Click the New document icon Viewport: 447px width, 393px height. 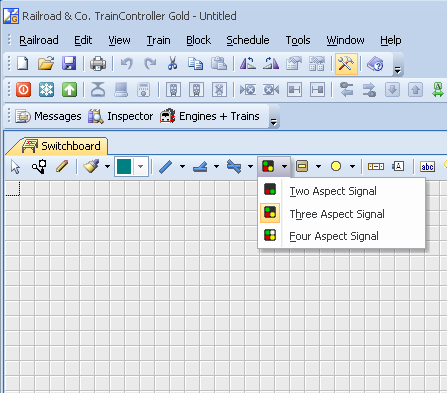[22, 63]
